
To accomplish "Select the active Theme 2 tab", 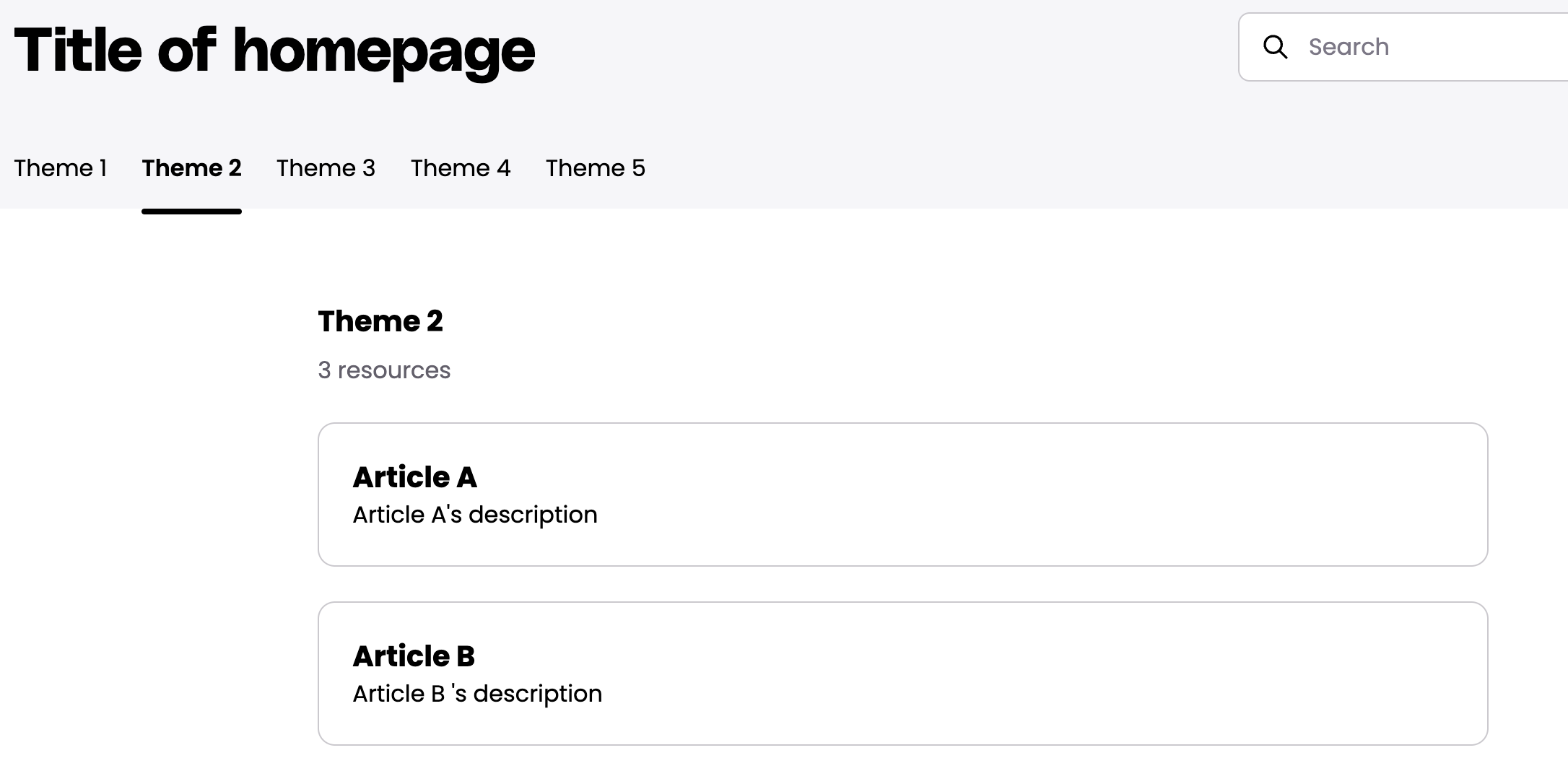I will click(x=191, y=168).
